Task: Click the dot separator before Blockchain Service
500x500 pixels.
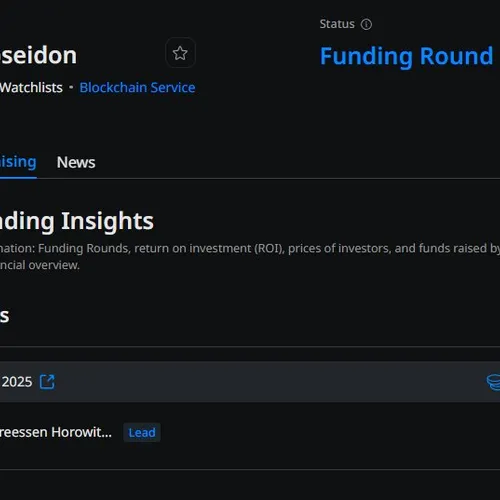Action: point(71,87)
